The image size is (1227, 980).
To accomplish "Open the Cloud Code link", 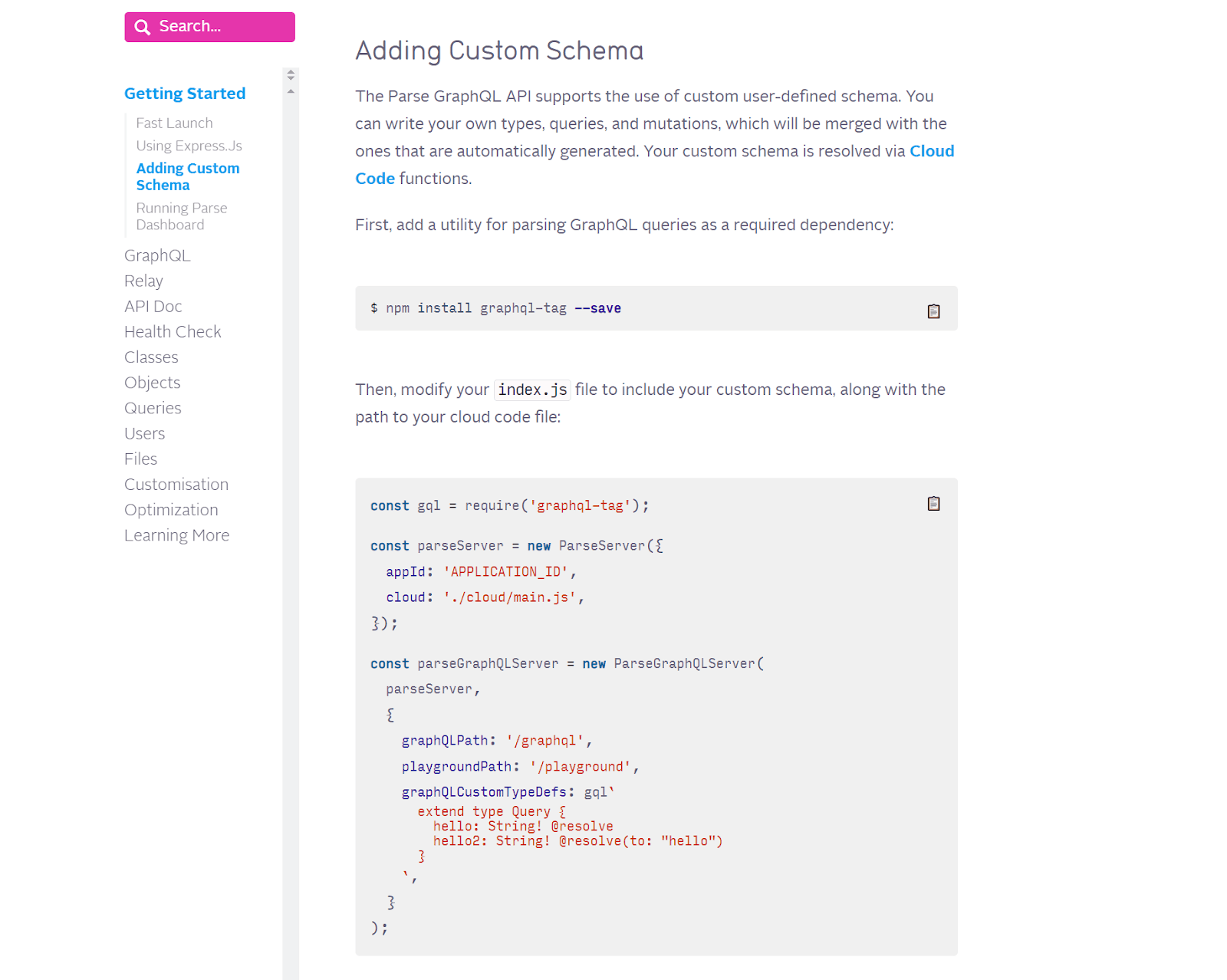I will (930, 151).
